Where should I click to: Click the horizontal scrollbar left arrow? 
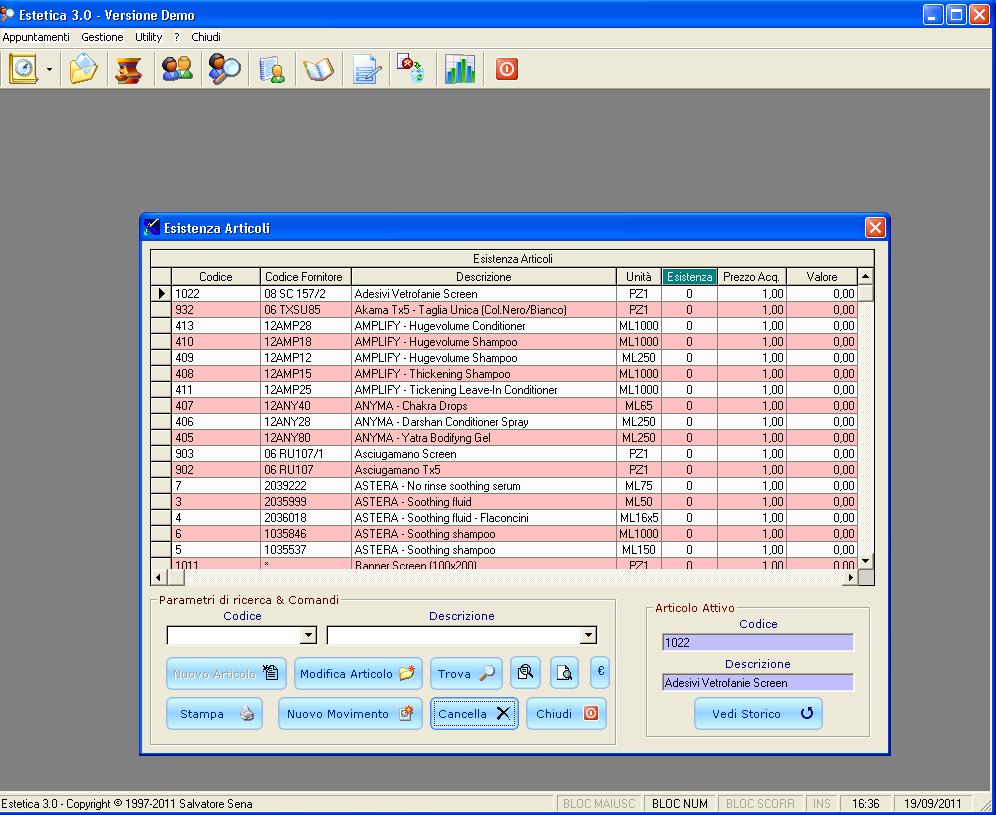[x=159, y=577]
